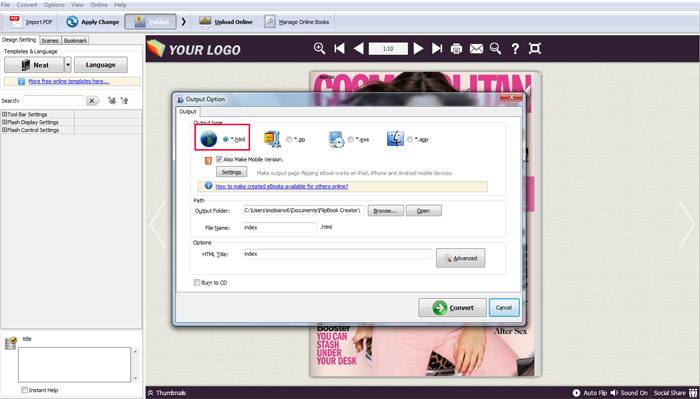The height and width of the screenshot is (399, 700).
Task: Click the Language button
Action: tap(100, 65)
